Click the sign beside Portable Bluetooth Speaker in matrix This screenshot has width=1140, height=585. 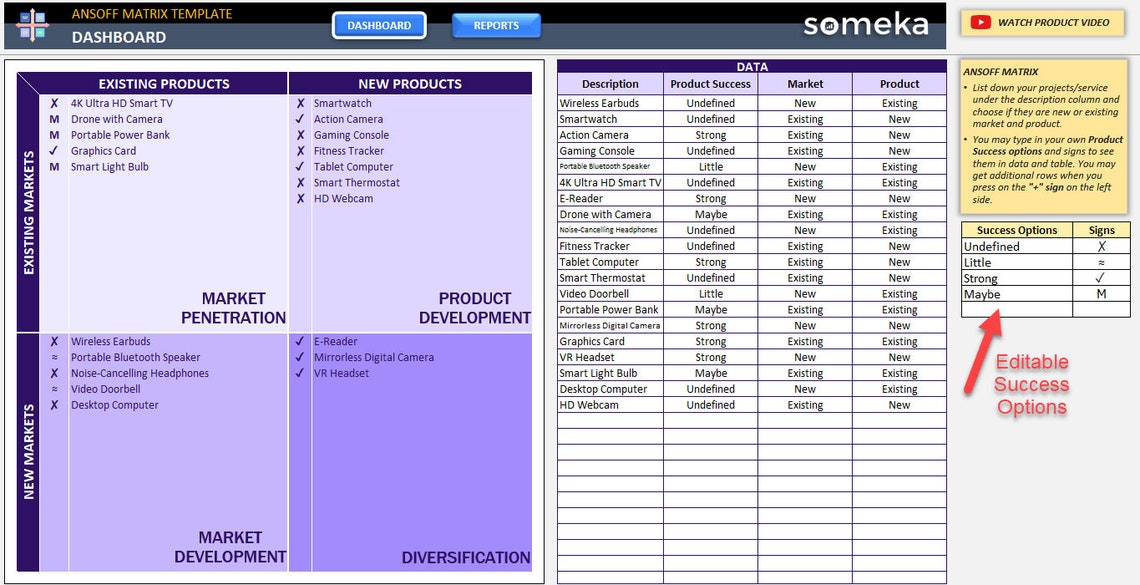(x=54, y=358)
